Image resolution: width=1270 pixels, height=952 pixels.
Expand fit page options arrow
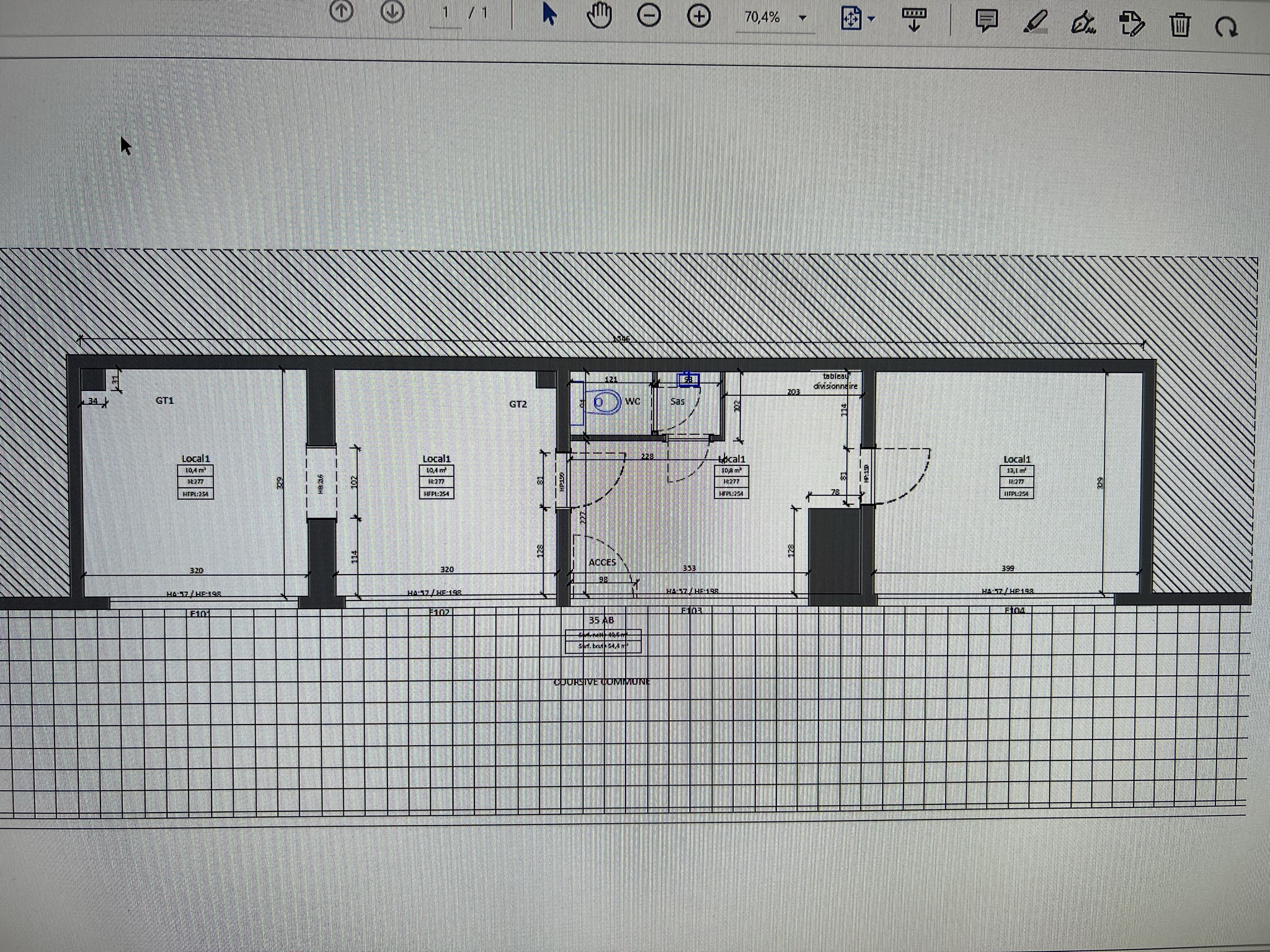pyautogui.click(x=871, y=19)
